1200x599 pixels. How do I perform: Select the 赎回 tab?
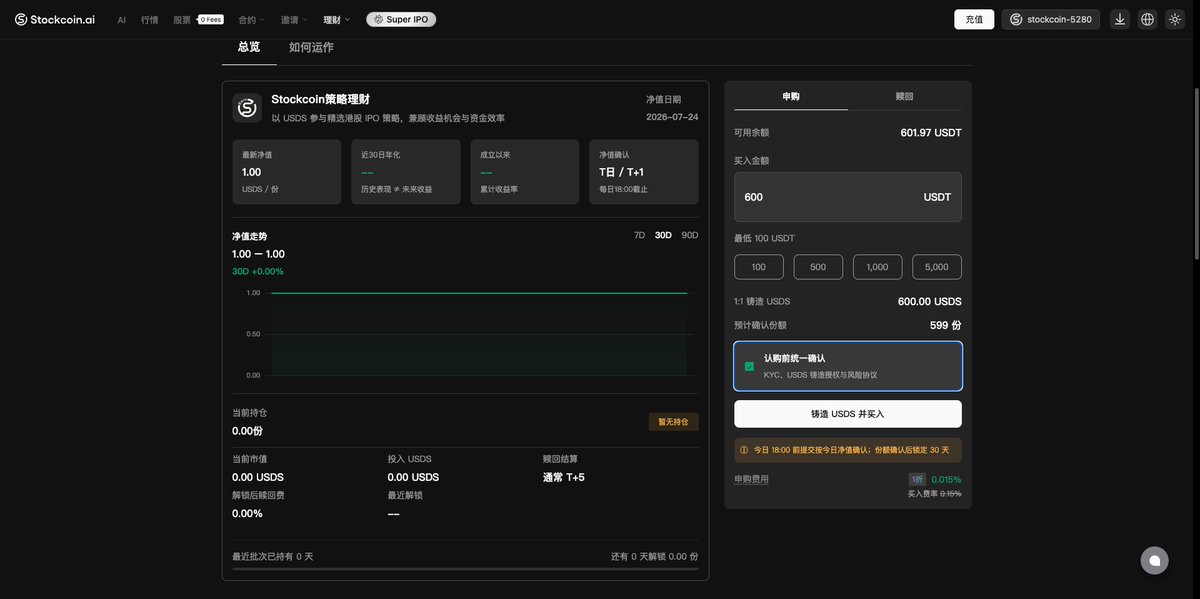click(905, 96)
